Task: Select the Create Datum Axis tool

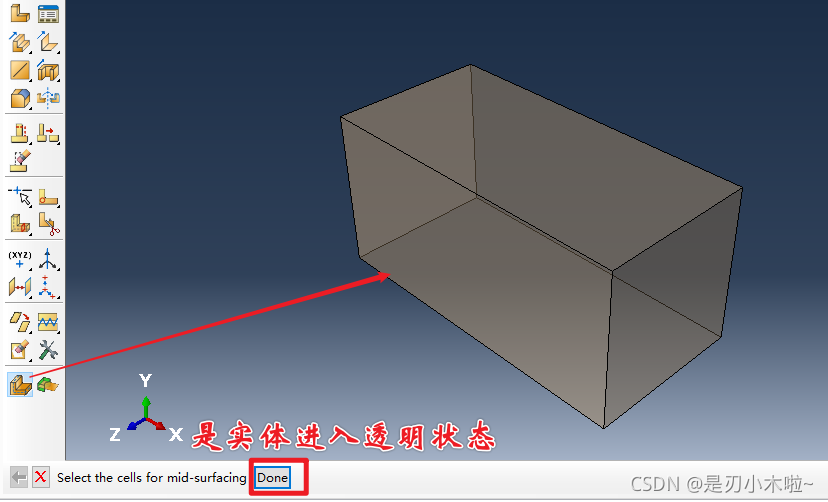Action: point(47,260)
